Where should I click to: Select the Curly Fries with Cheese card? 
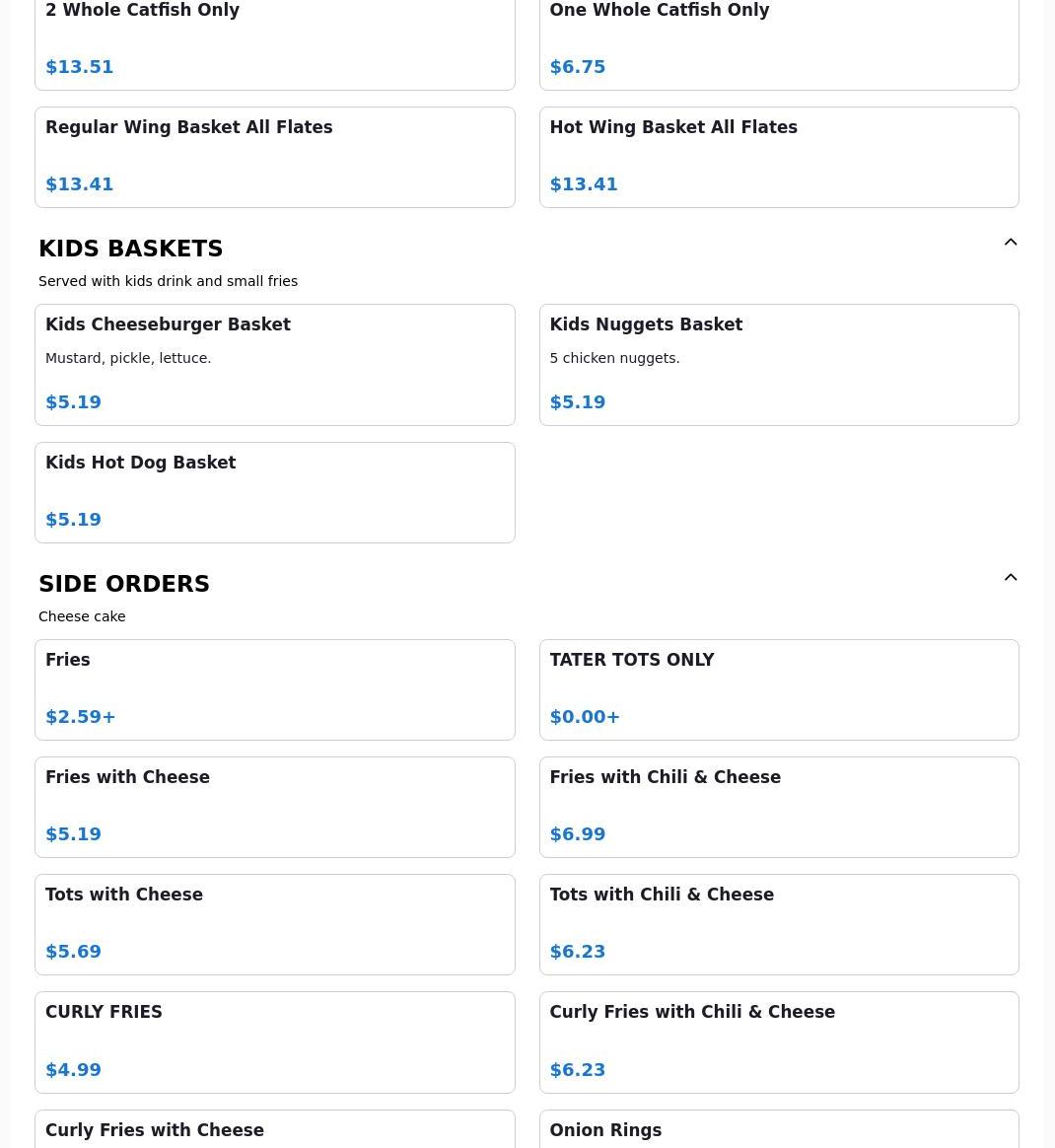point(274,1129)
